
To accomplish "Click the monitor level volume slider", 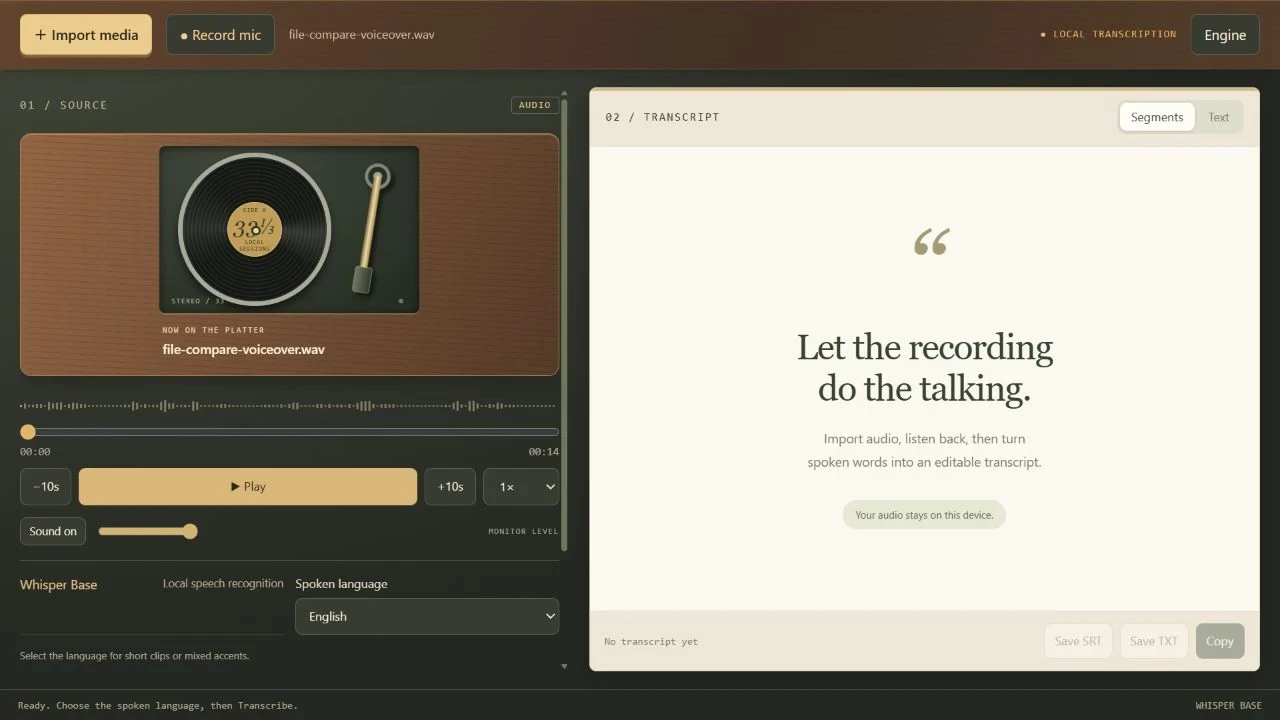I will (148, 531).
